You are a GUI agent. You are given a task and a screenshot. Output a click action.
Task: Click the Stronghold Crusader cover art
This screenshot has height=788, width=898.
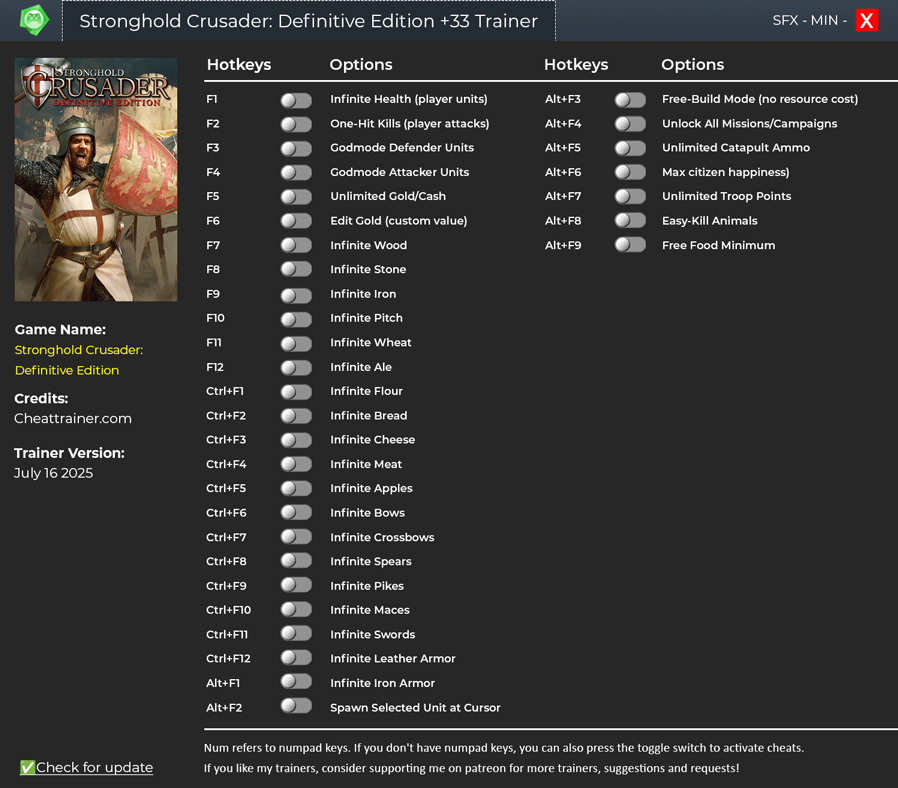96,179
